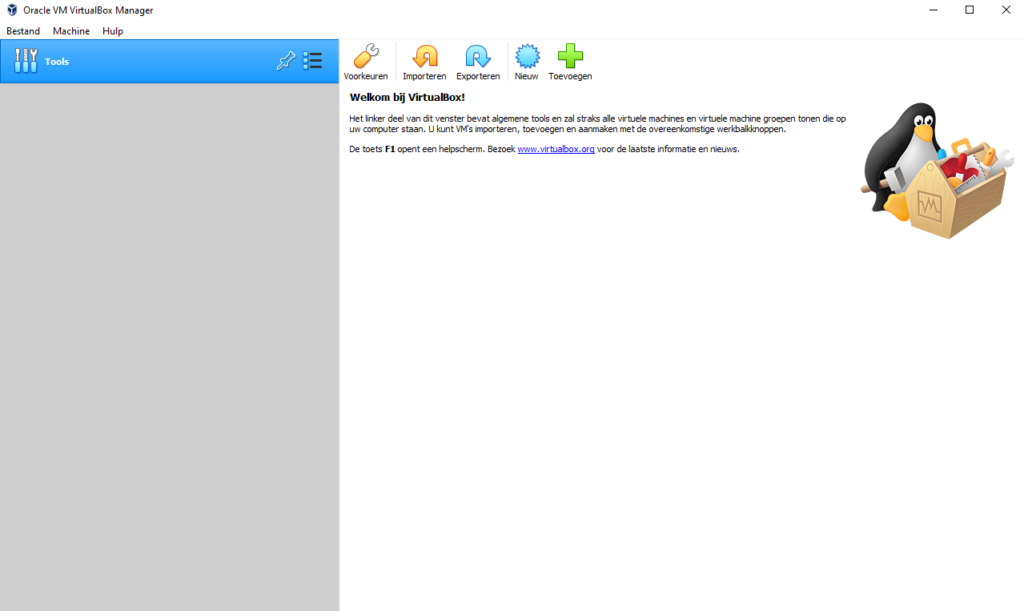The image size is (1024, 611).
Task: Open the Hulp menu
Action: click(112, 31)
